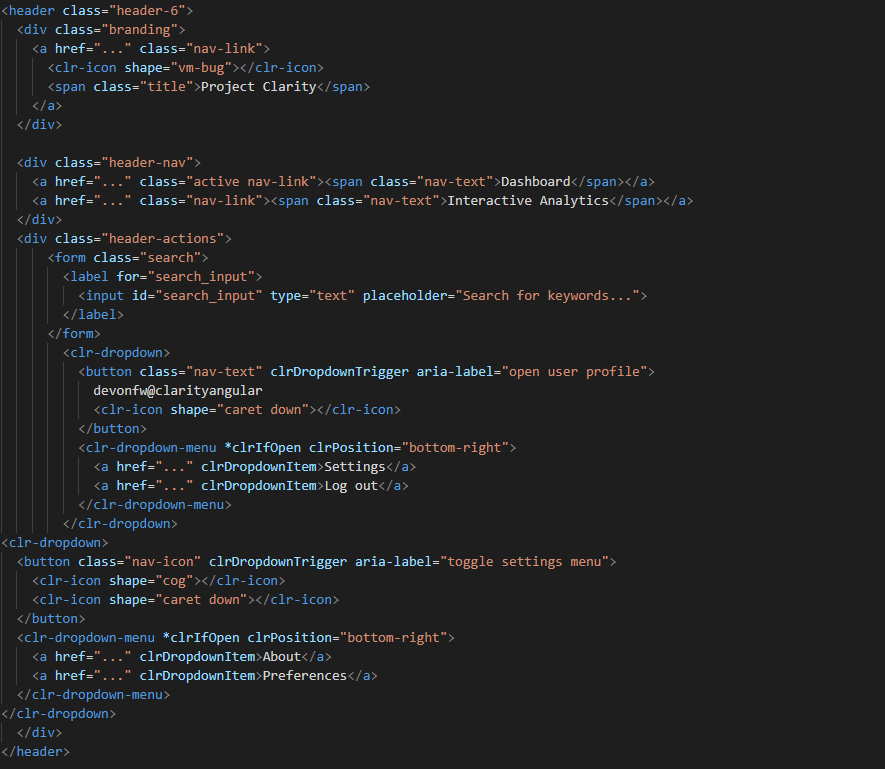Place cursor on closing header tag
The width and height of the screenshot is (885, 769).
(36, 751)
